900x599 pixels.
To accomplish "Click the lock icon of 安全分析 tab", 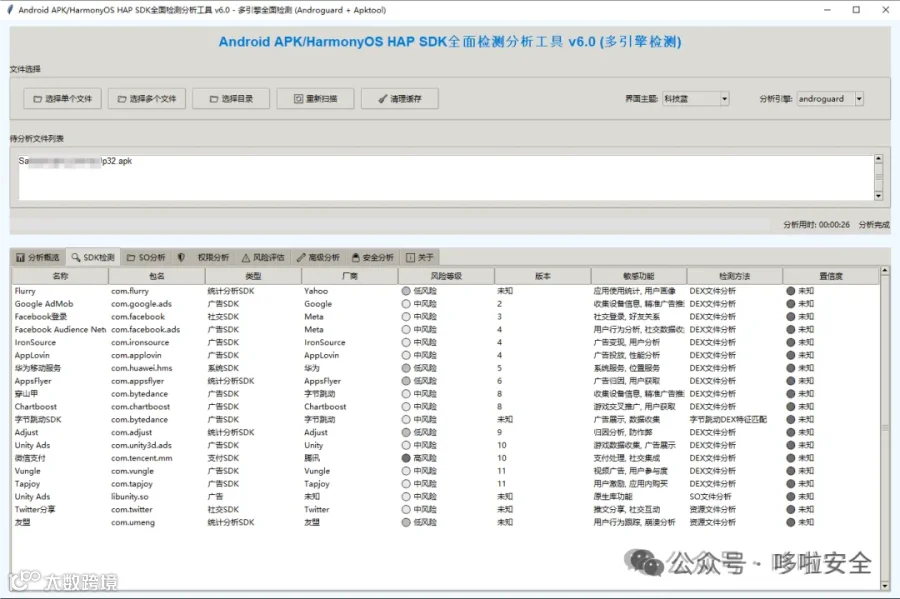I will [x=356, y=258].
